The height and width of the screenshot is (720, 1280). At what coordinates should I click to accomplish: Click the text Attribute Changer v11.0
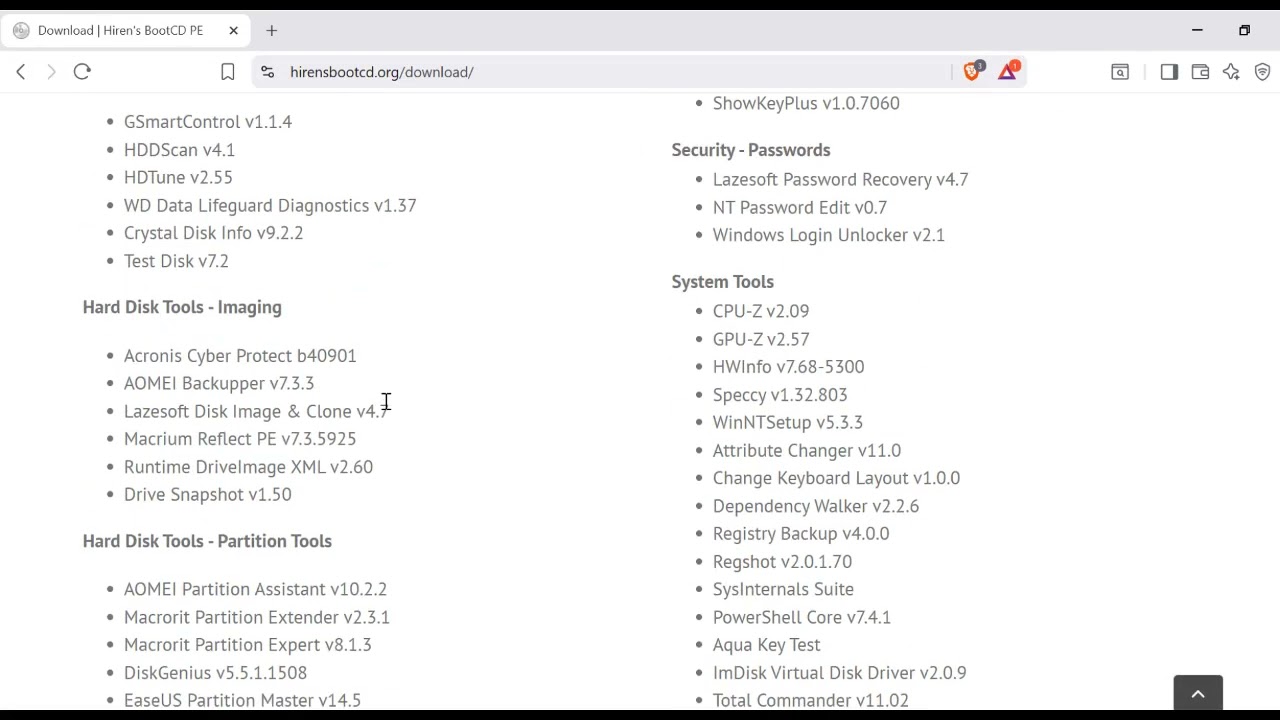807,450
